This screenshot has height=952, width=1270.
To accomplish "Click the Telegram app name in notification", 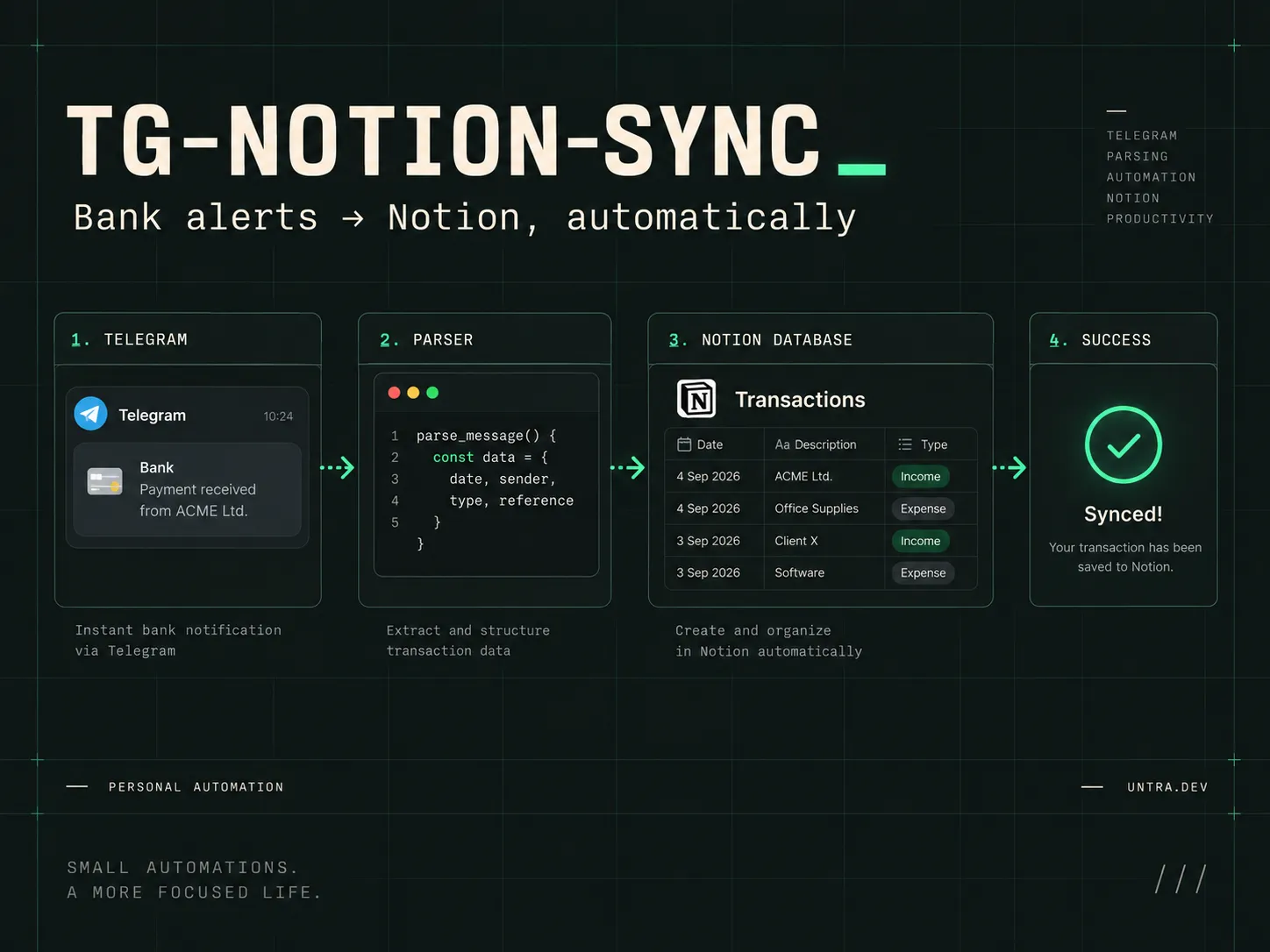I will point(153,415).
